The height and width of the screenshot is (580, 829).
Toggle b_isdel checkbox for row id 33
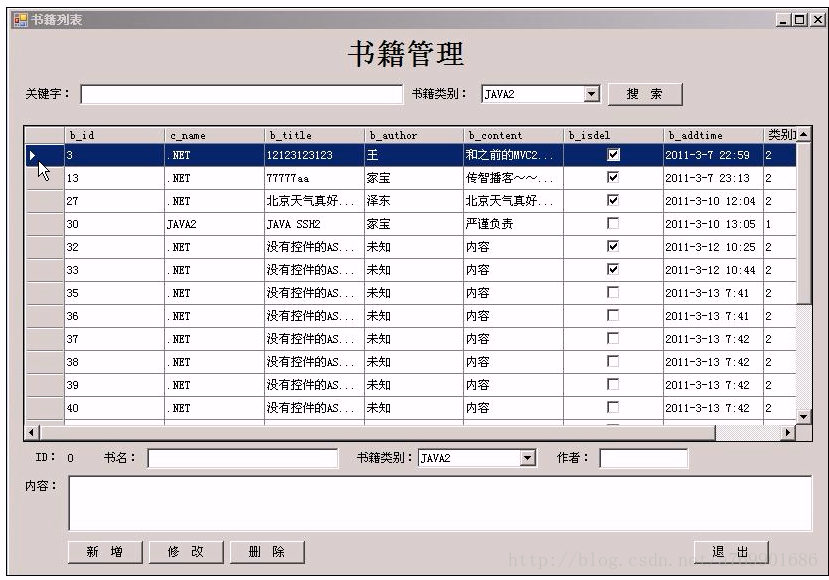pos(613,270)
